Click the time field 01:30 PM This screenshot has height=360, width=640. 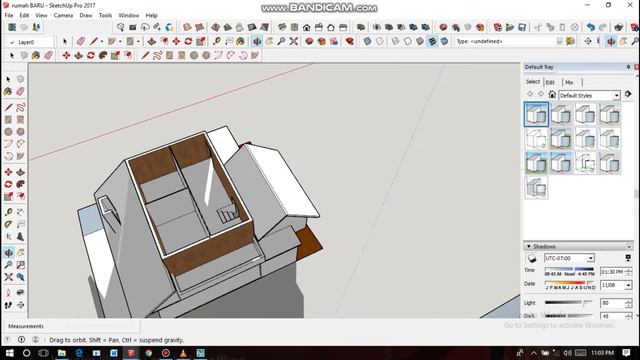click(x=613, y=272)
